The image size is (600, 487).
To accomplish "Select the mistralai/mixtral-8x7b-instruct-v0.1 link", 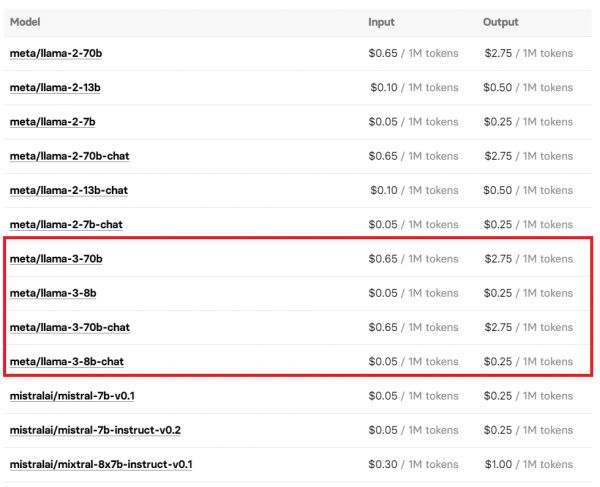I will tap(101, 464).
